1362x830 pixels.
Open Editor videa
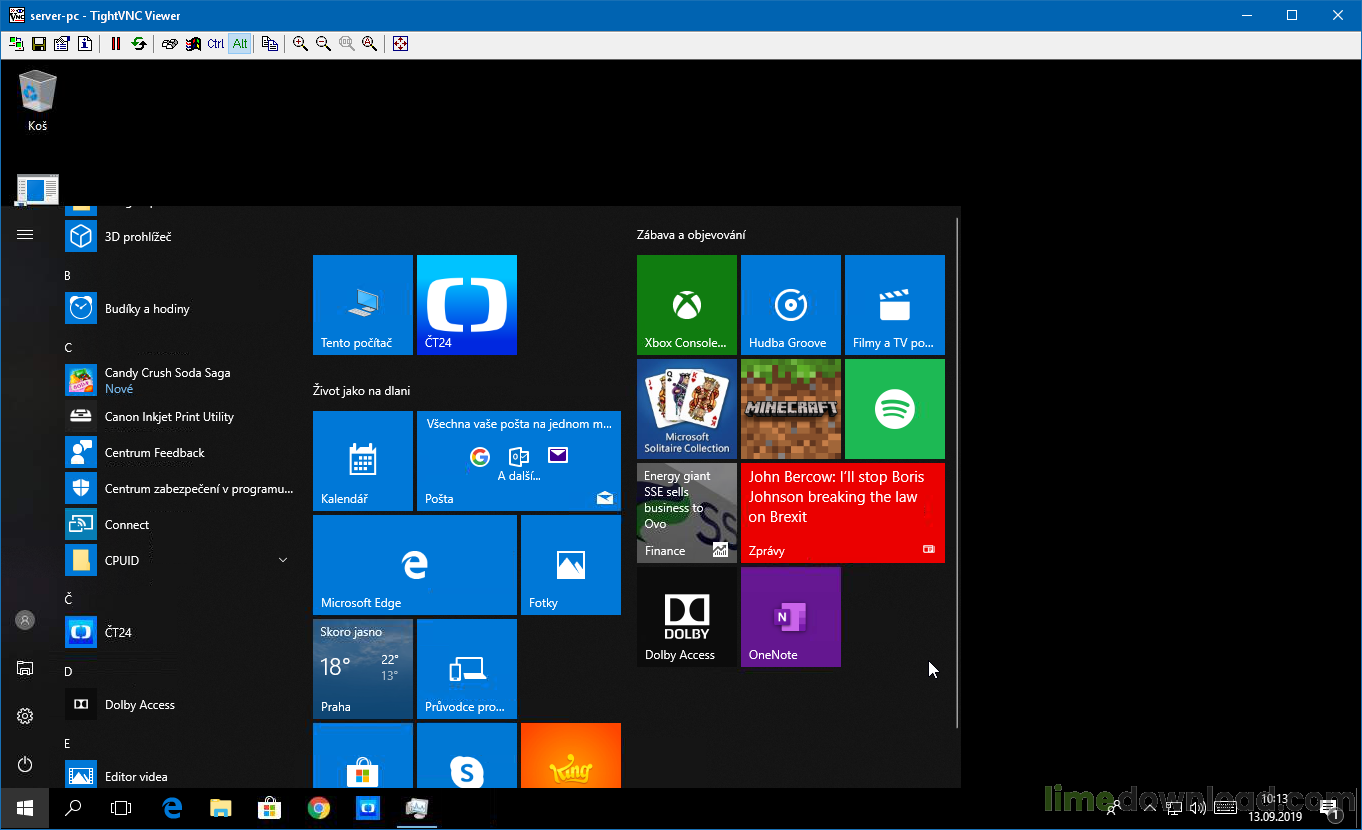tap(180, 777)
